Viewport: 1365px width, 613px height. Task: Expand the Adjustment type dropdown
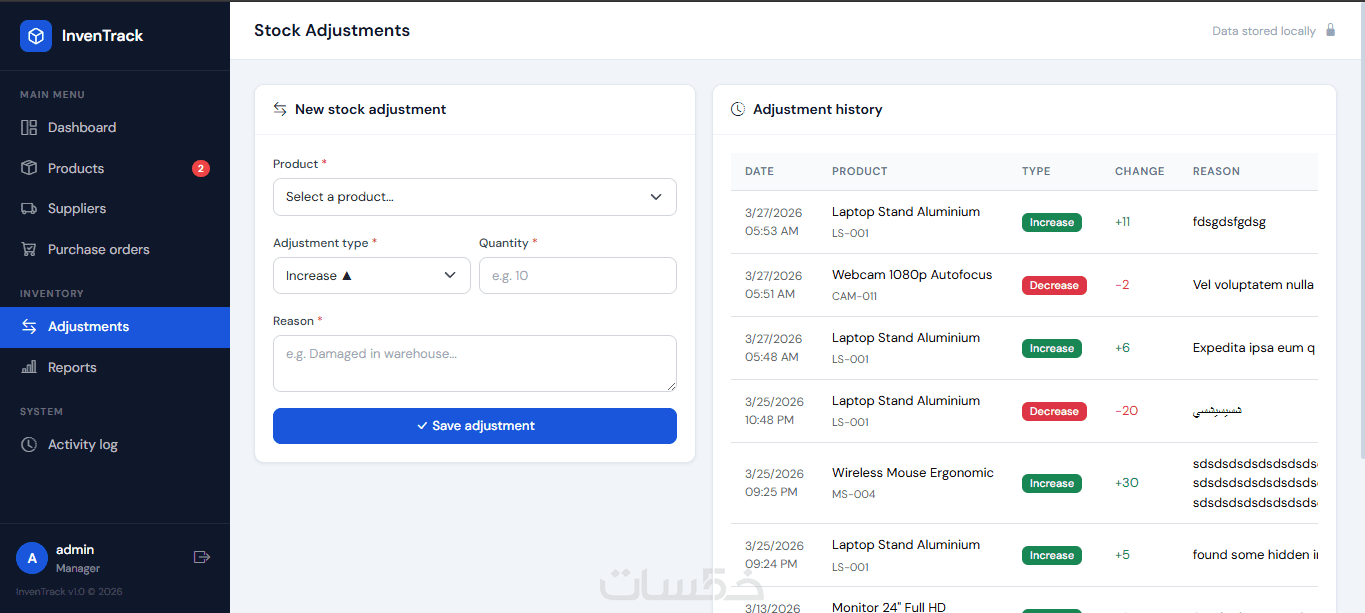(371, 276)
